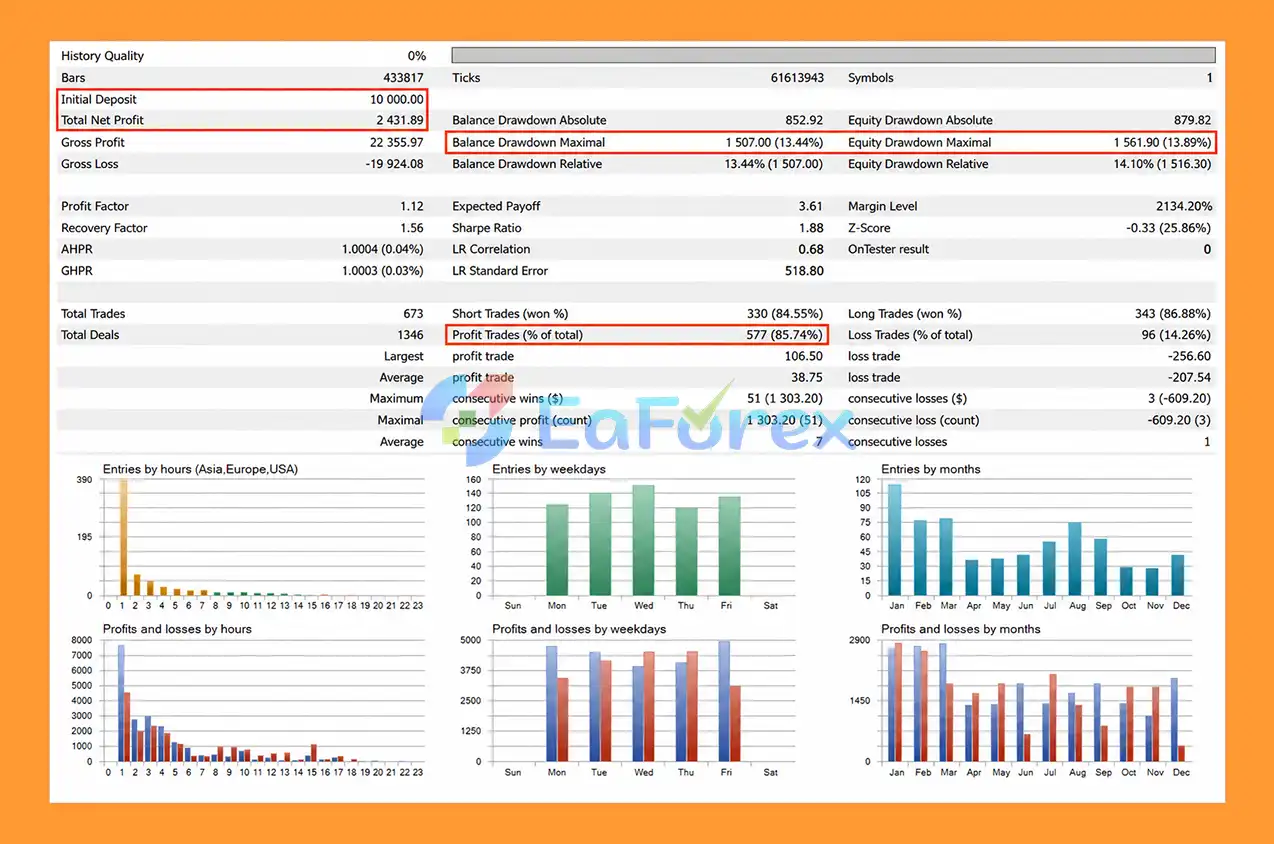Click the Long Trades value 343 (86.88%)
1274x844 pixels.
[x=1174, y=314]
